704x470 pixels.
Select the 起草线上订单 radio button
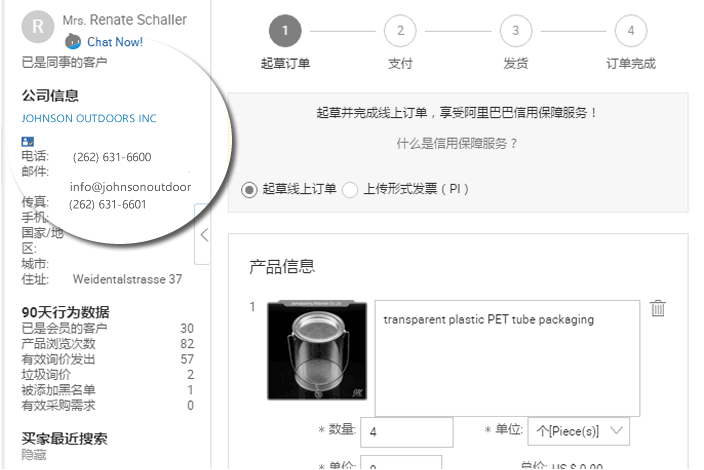249,190
